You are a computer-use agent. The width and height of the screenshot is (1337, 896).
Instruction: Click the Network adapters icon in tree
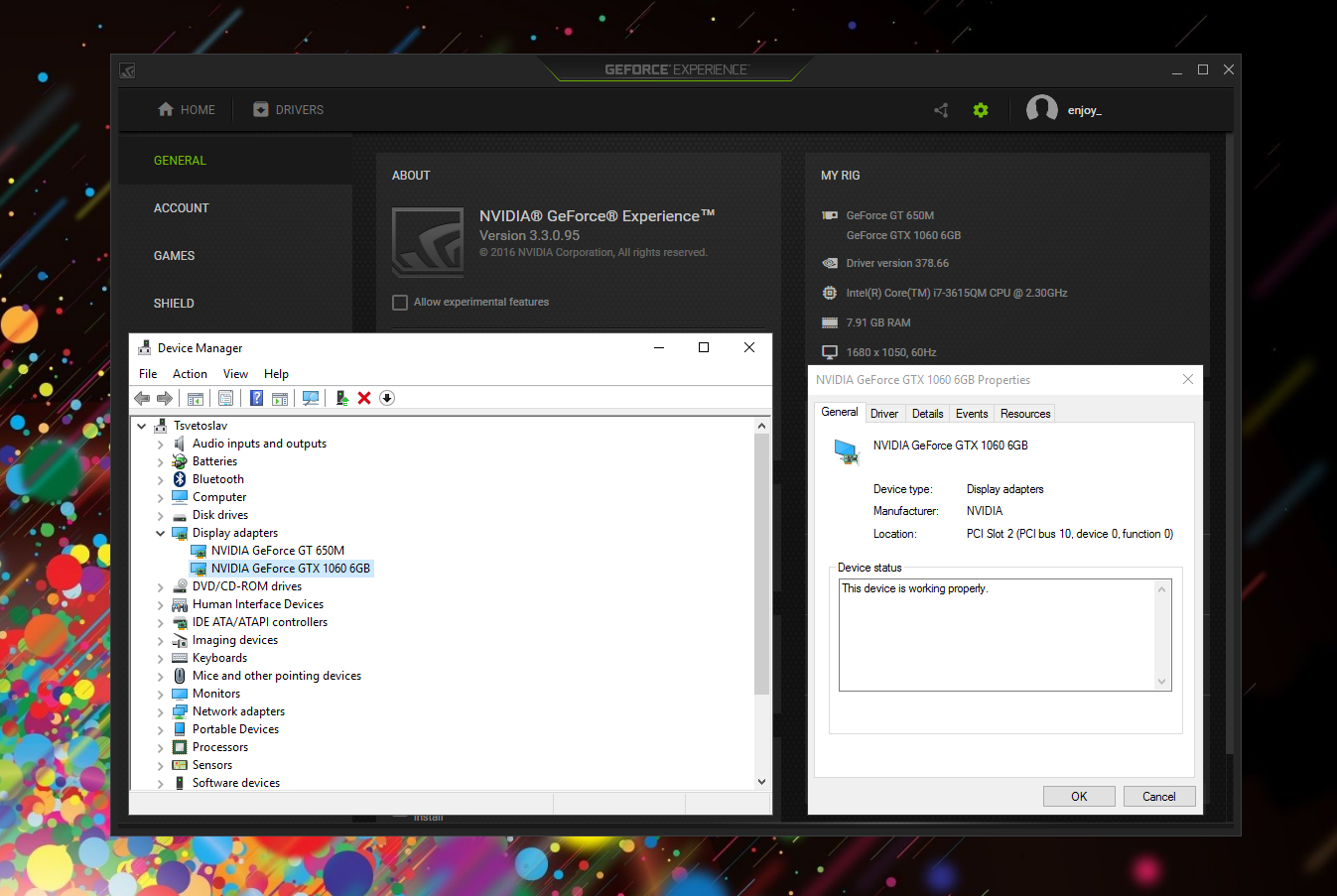tap(180, 711)
